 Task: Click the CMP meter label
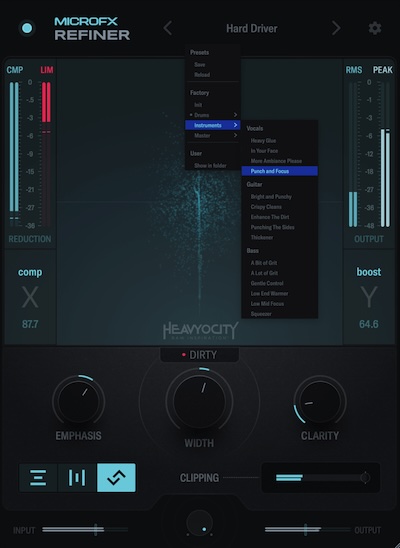pos(15,70)
